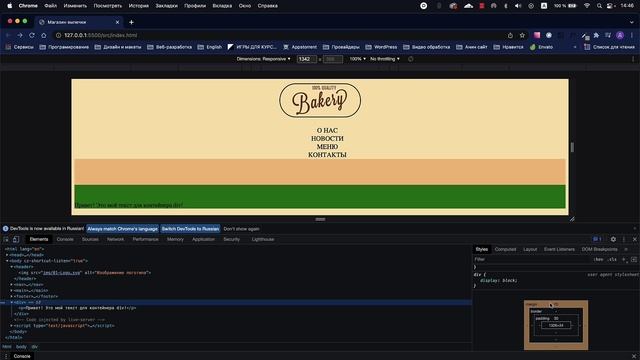Activate the inspect element picker icon
The image size is (640, 360).
[7, 240]
